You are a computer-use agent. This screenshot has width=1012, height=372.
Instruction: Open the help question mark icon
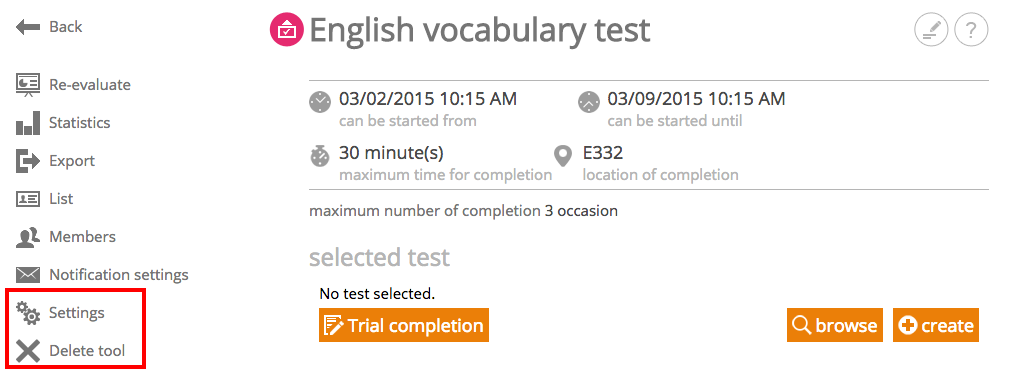click(971, 30)
